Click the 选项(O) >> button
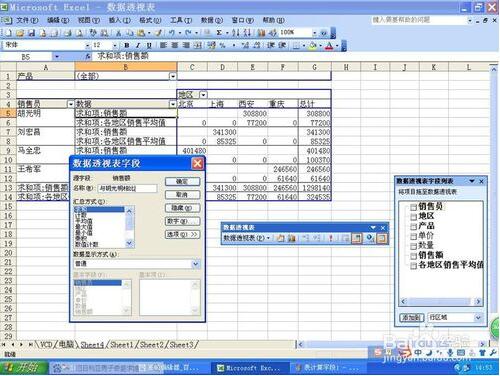The height and width of the screenshot is (376, 500). pos(182,235)
